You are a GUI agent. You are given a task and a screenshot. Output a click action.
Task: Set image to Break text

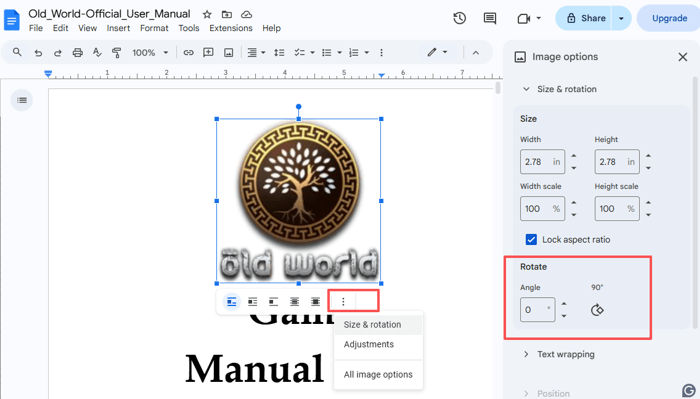coord(274,302)
